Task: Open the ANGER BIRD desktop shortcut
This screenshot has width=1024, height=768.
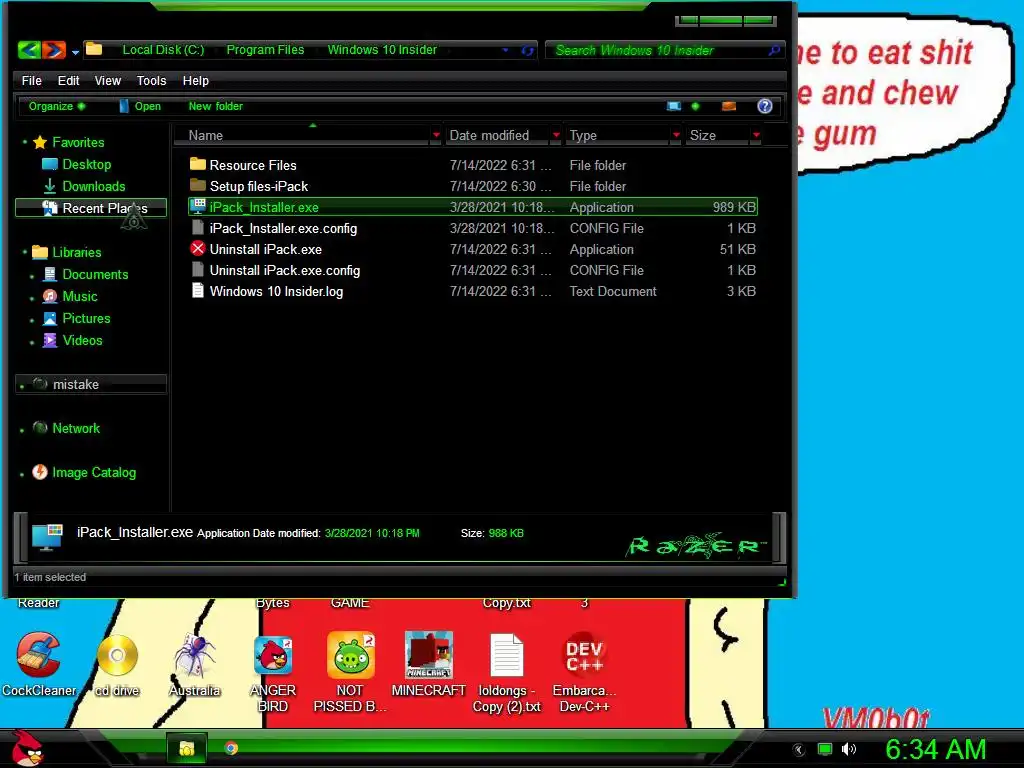Action: coord(272,673)
